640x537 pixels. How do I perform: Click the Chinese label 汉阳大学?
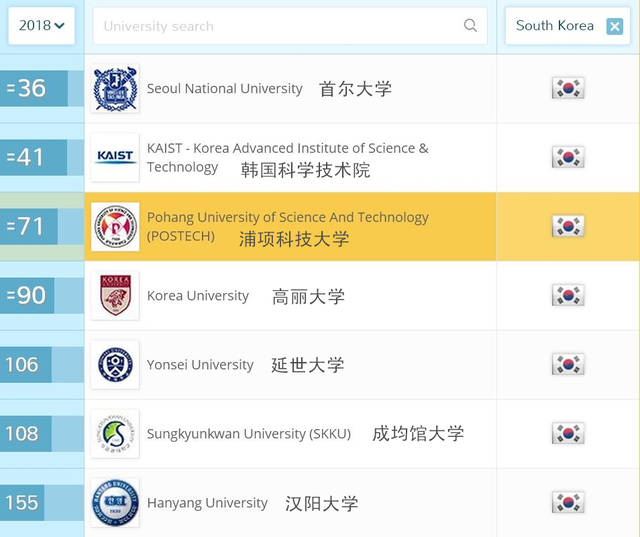322,504
